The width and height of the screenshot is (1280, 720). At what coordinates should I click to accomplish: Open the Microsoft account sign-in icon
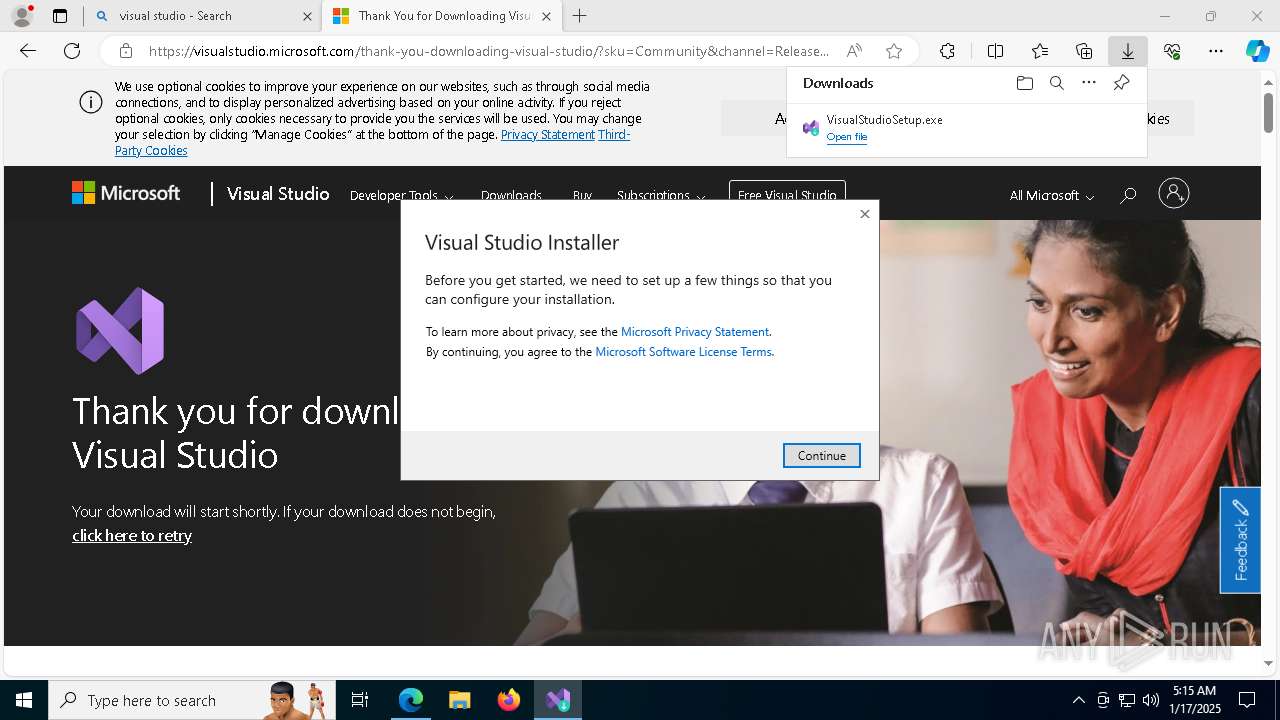(x=1174, y=193)
